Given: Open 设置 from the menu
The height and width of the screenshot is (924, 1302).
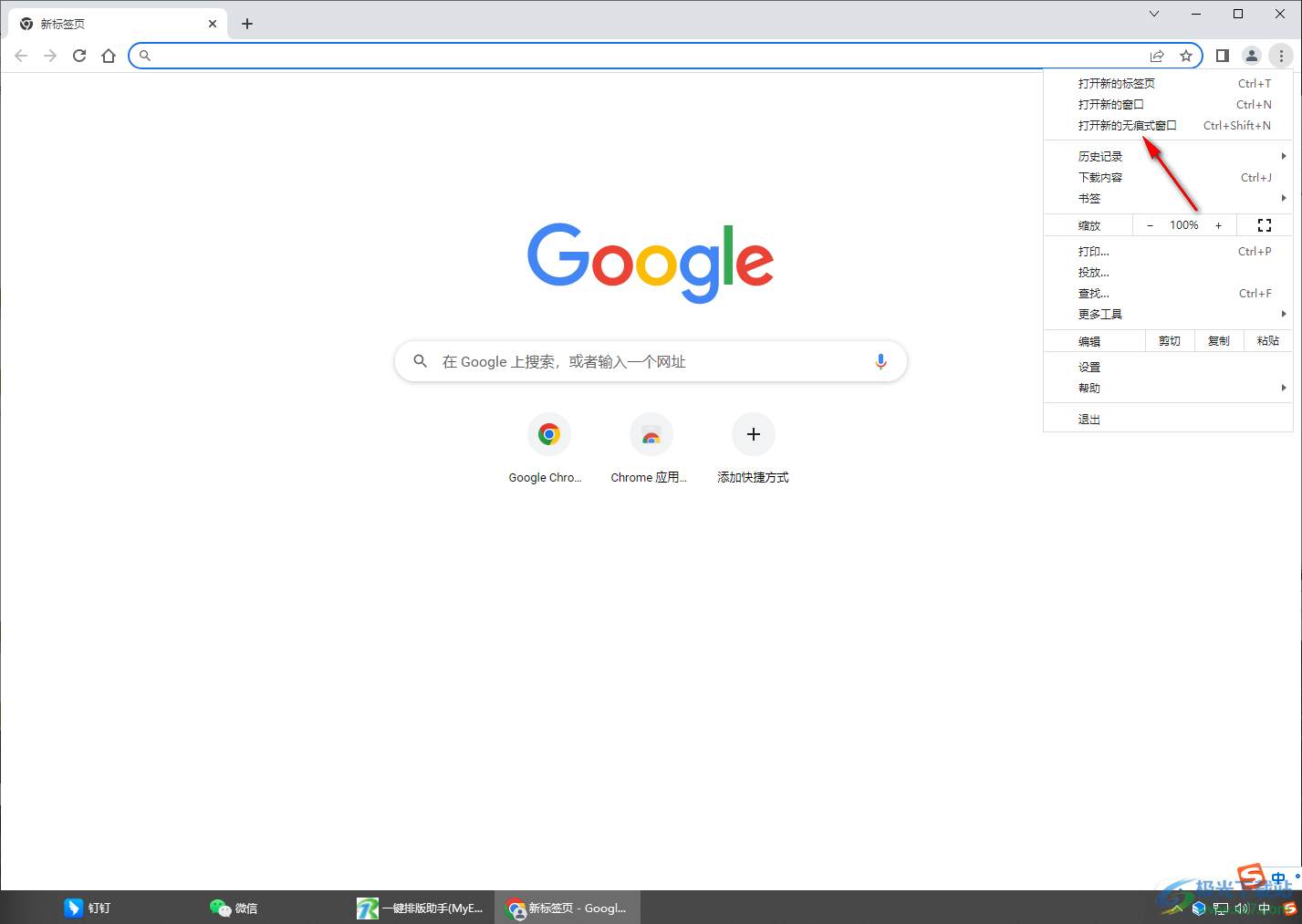Looking at the screenshot, I should click(x=1168, y=367).
